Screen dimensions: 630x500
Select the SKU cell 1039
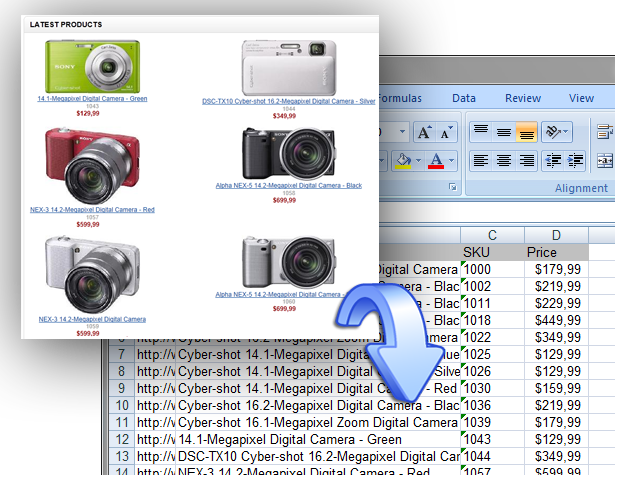pyautogui.click(x=492, y=422)
